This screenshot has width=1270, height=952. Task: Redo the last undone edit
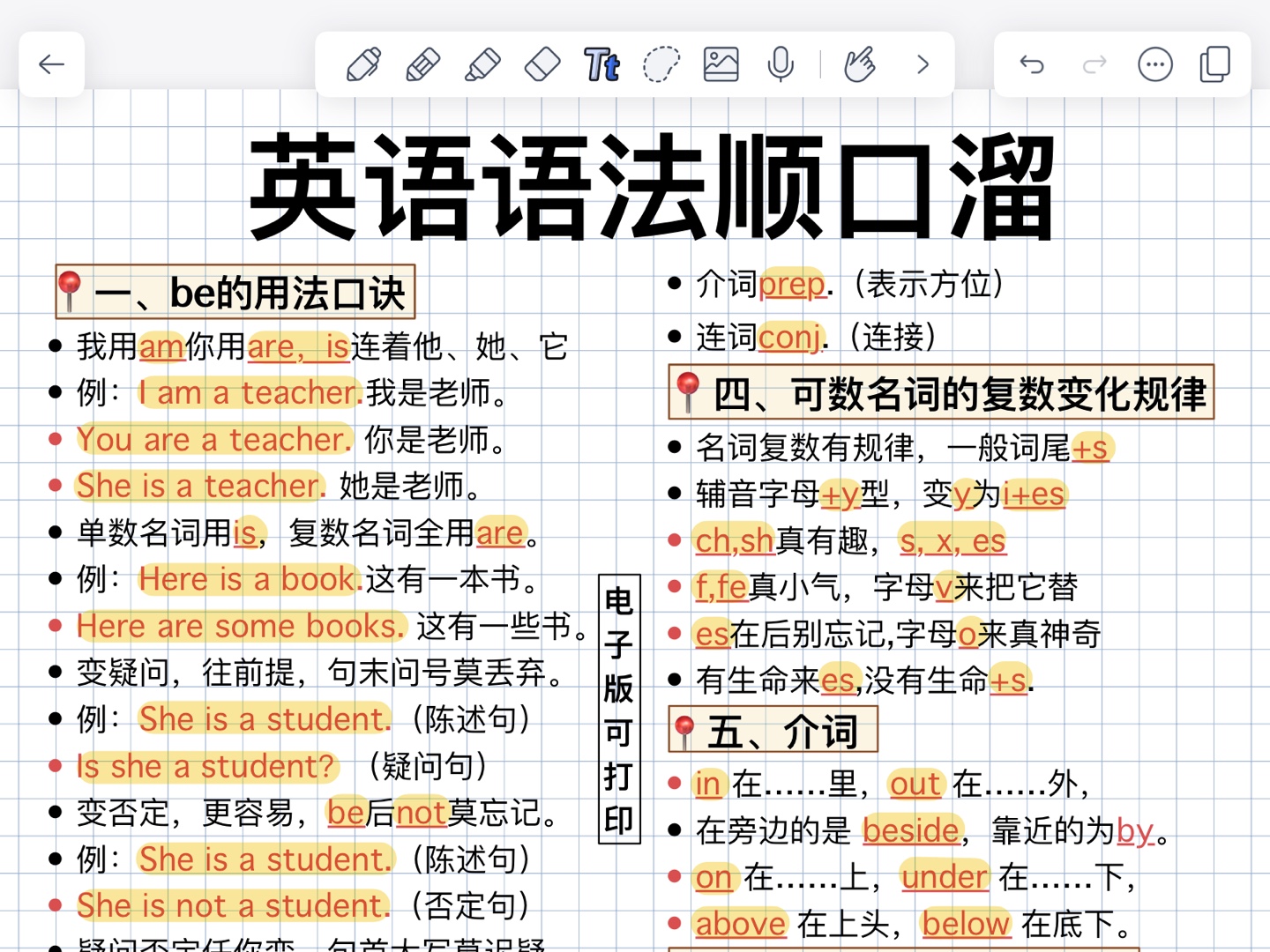1093,63
